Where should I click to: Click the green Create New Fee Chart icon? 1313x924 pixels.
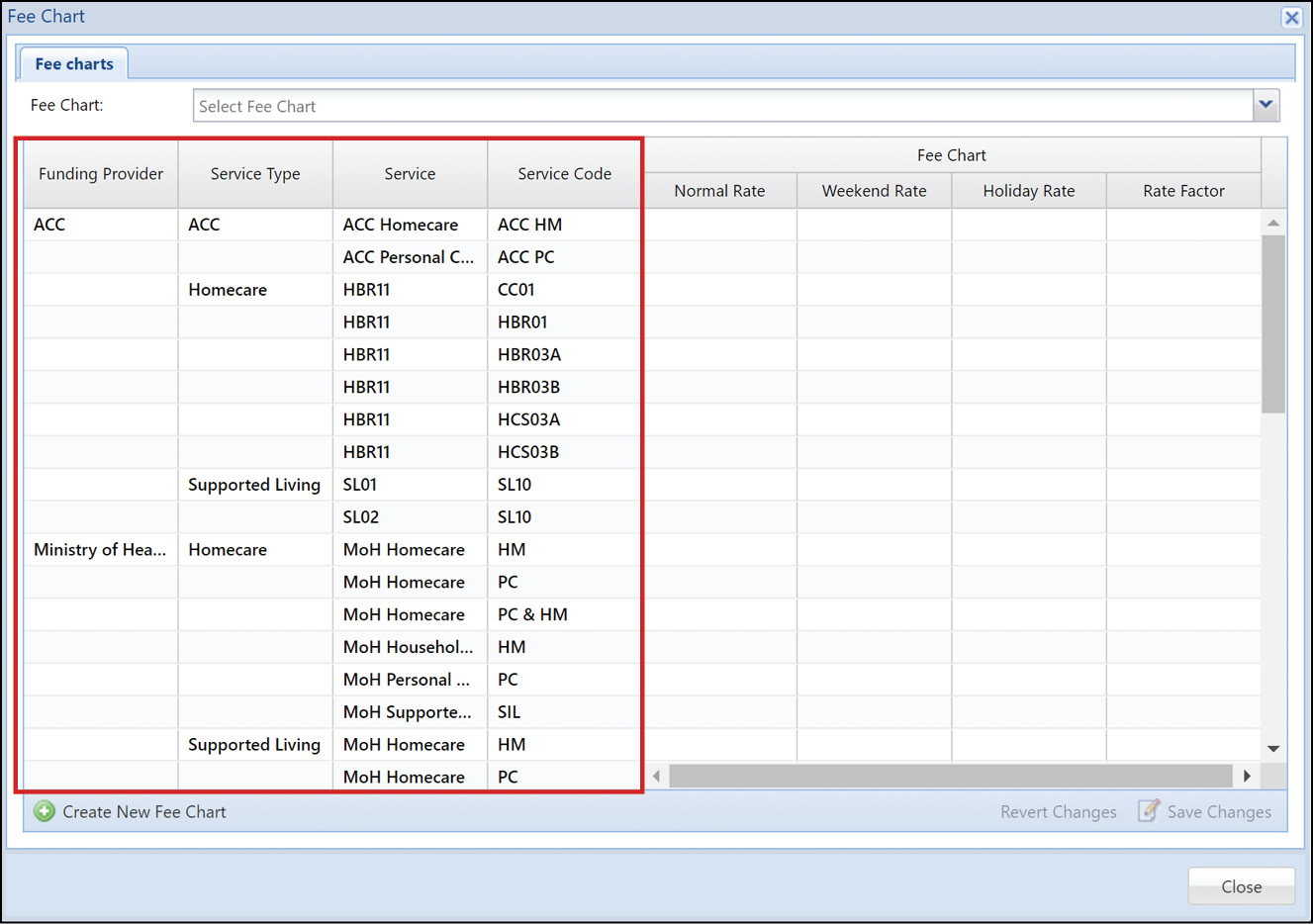pos(45,812)
